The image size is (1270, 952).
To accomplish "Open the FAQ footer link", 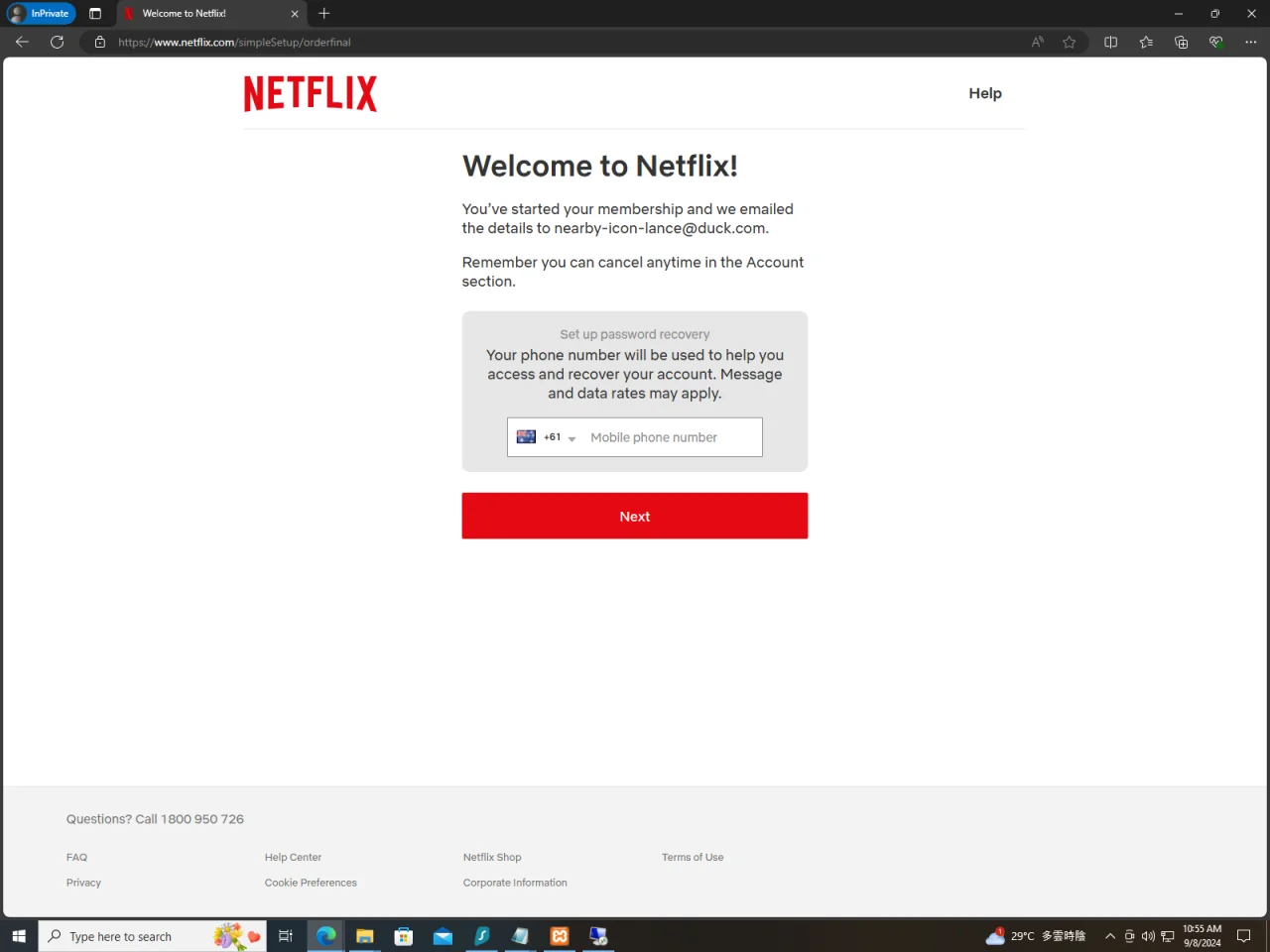I will click(x=76, y=857).
